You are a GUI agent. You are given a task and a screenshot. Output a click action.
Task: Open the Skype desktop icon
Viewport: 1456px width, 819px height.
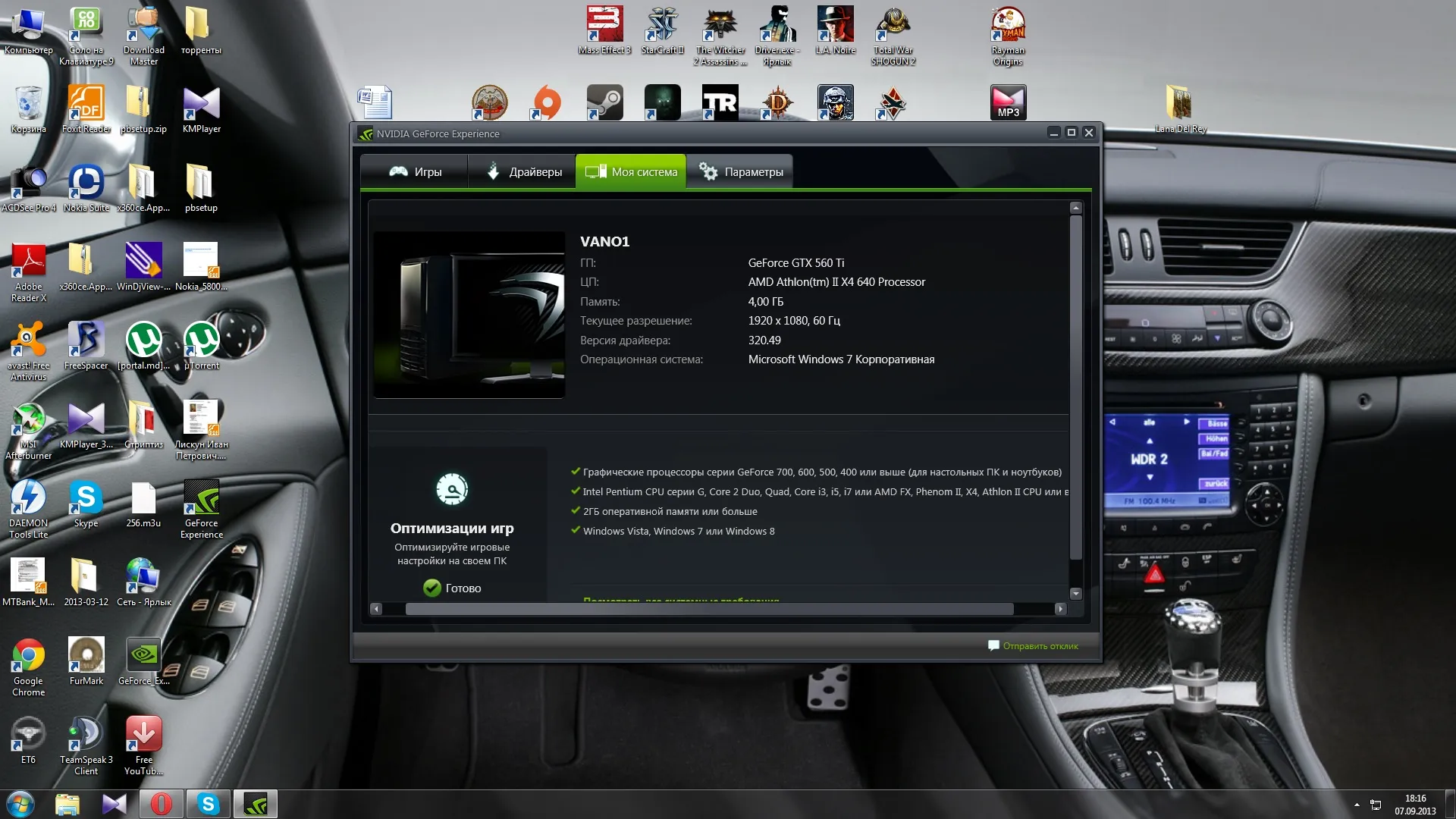coord(86,504)
